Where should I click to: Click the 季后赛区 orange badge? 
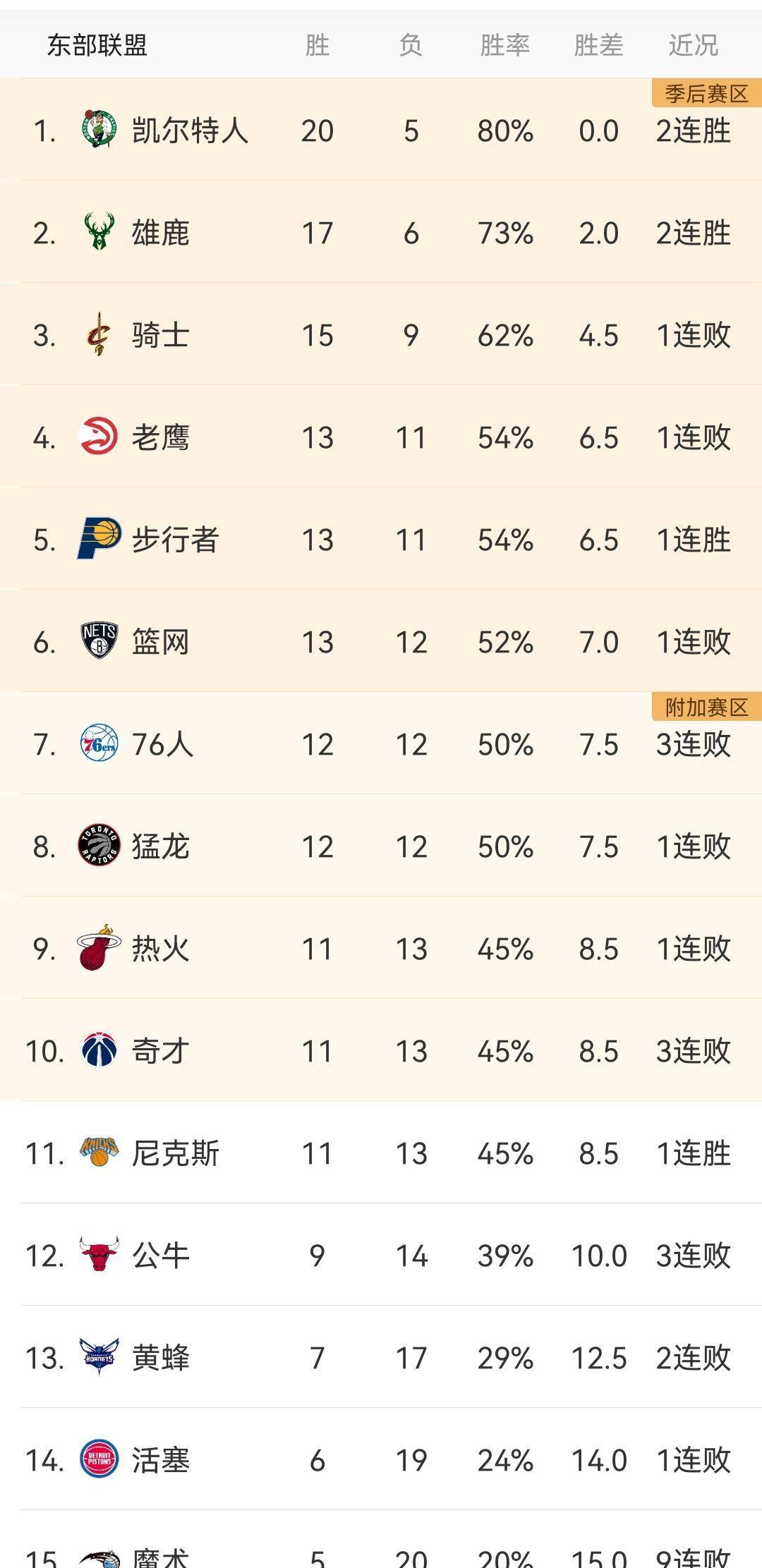pos(706,94)
